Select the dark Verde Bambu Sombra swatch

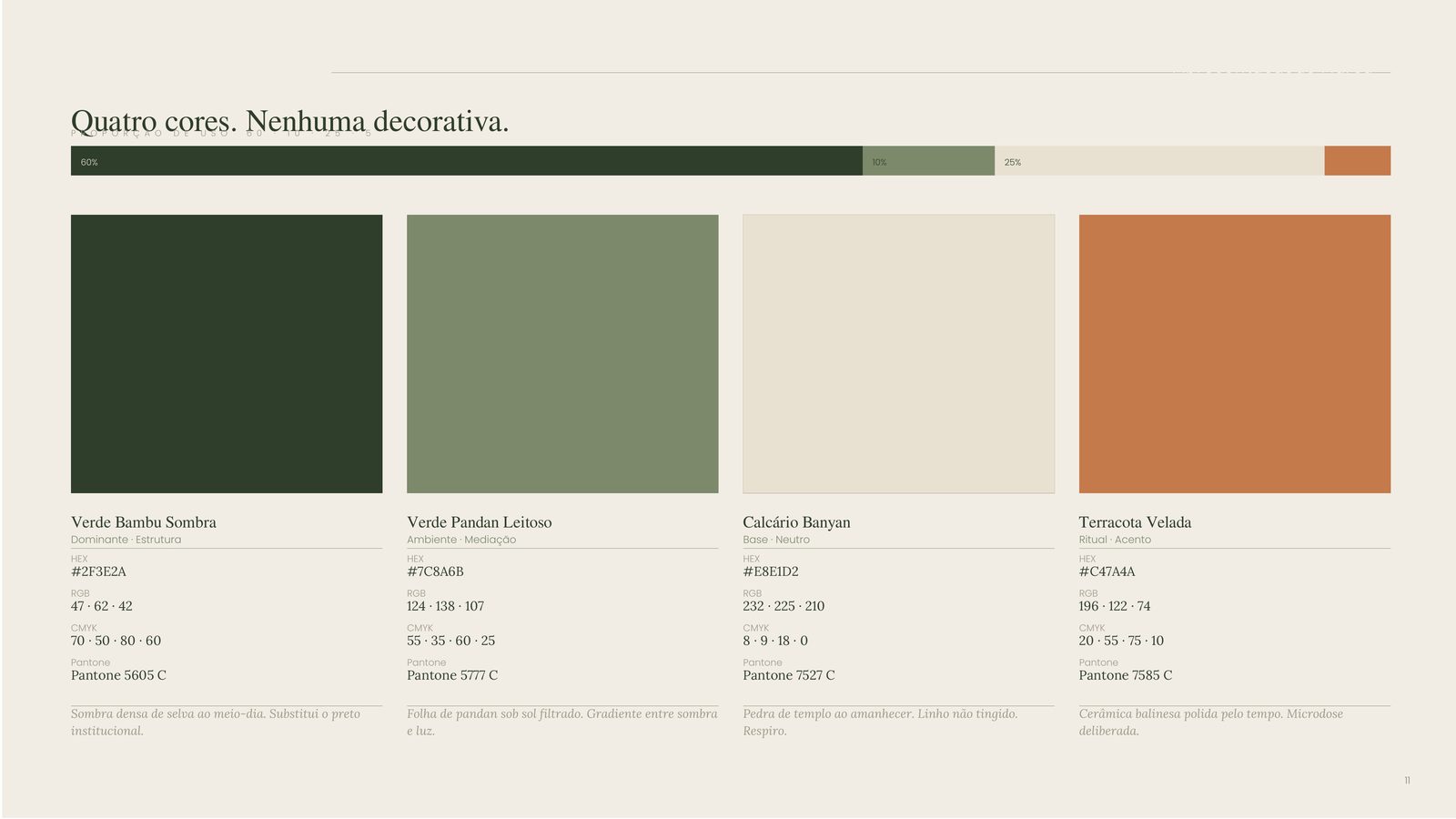click(227, 354)
